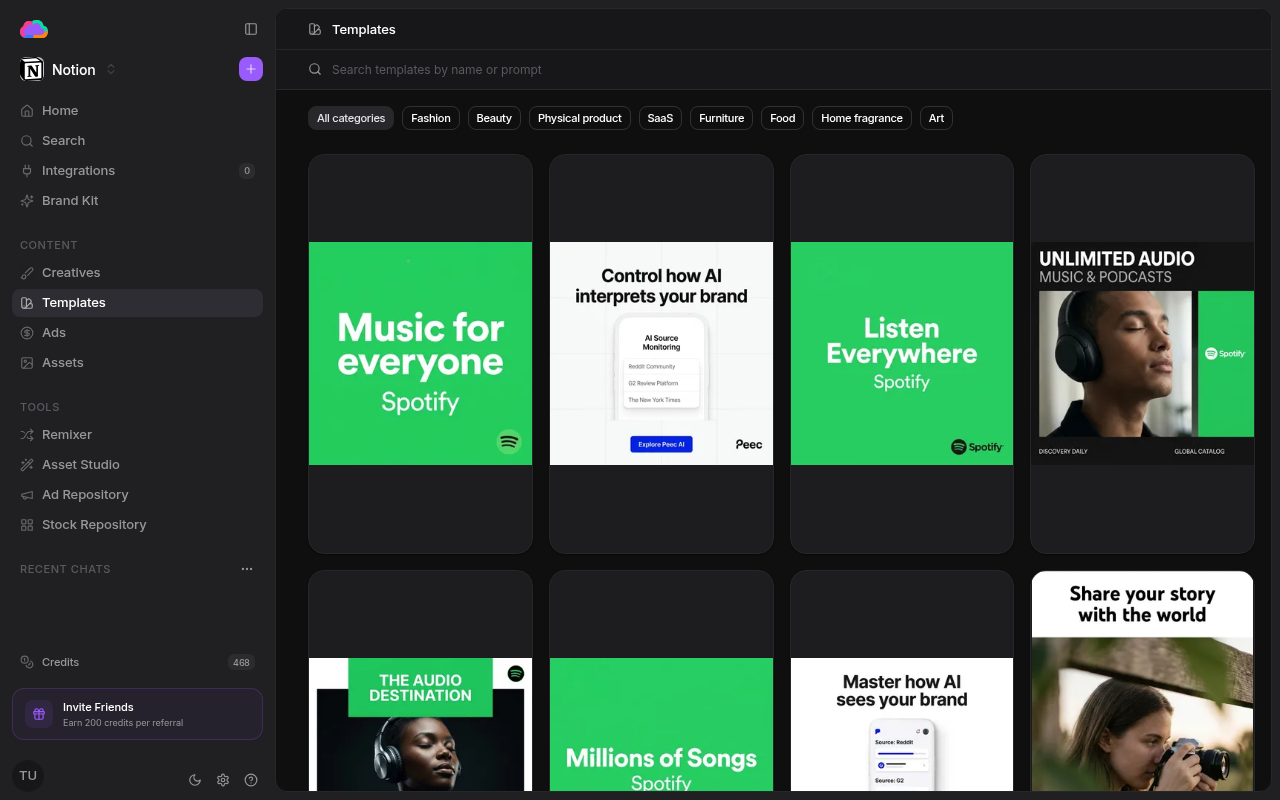1280x800 pixels.
Task: Click the 468 credits badge
Action: pyautogui.click(x=241, y=662)
